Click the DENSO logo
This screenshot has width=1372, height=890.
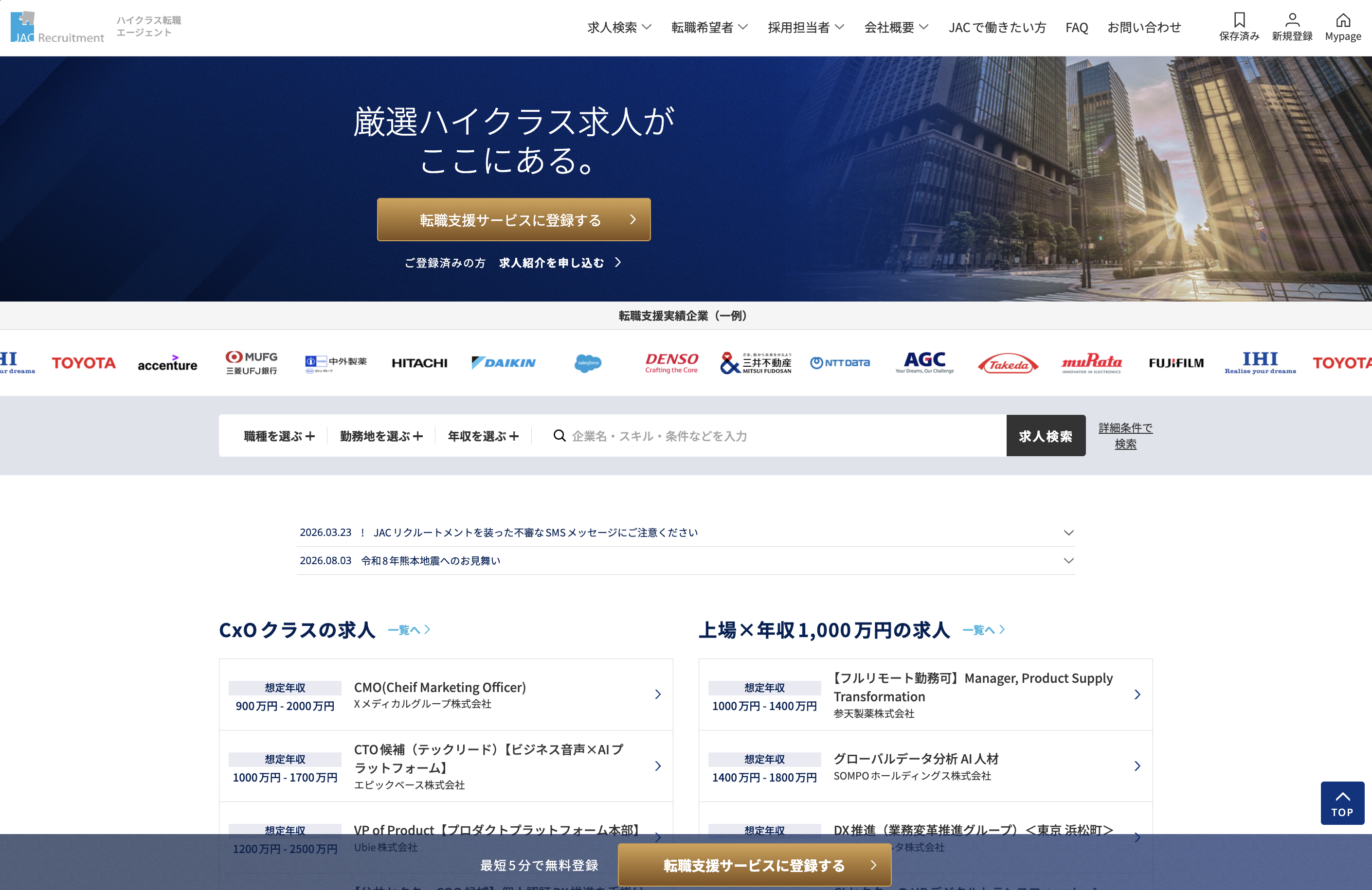coord(671,363)
